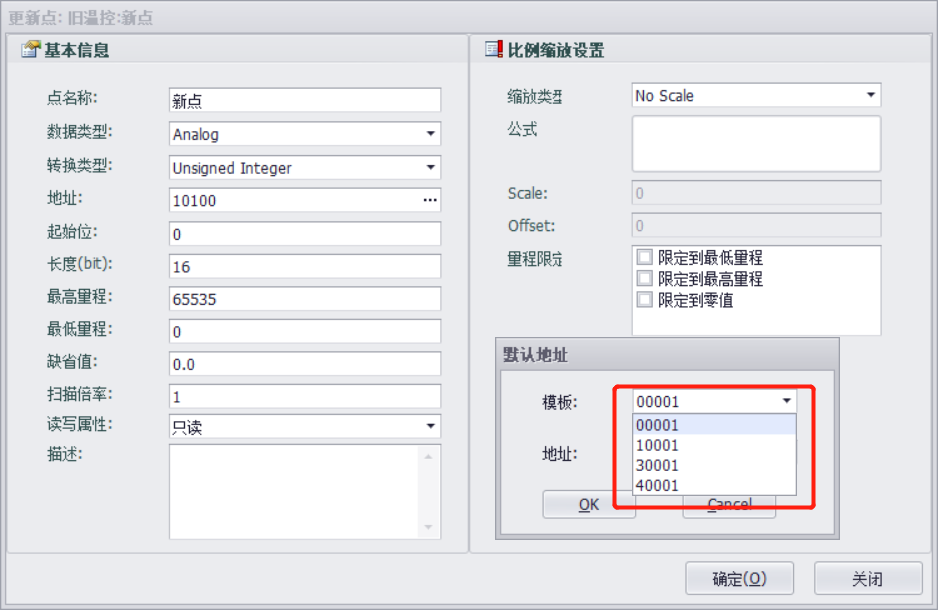Click the 比例缩放设置 panel header icon
This screenshot has height=610, width=938.
click(492, 50)
